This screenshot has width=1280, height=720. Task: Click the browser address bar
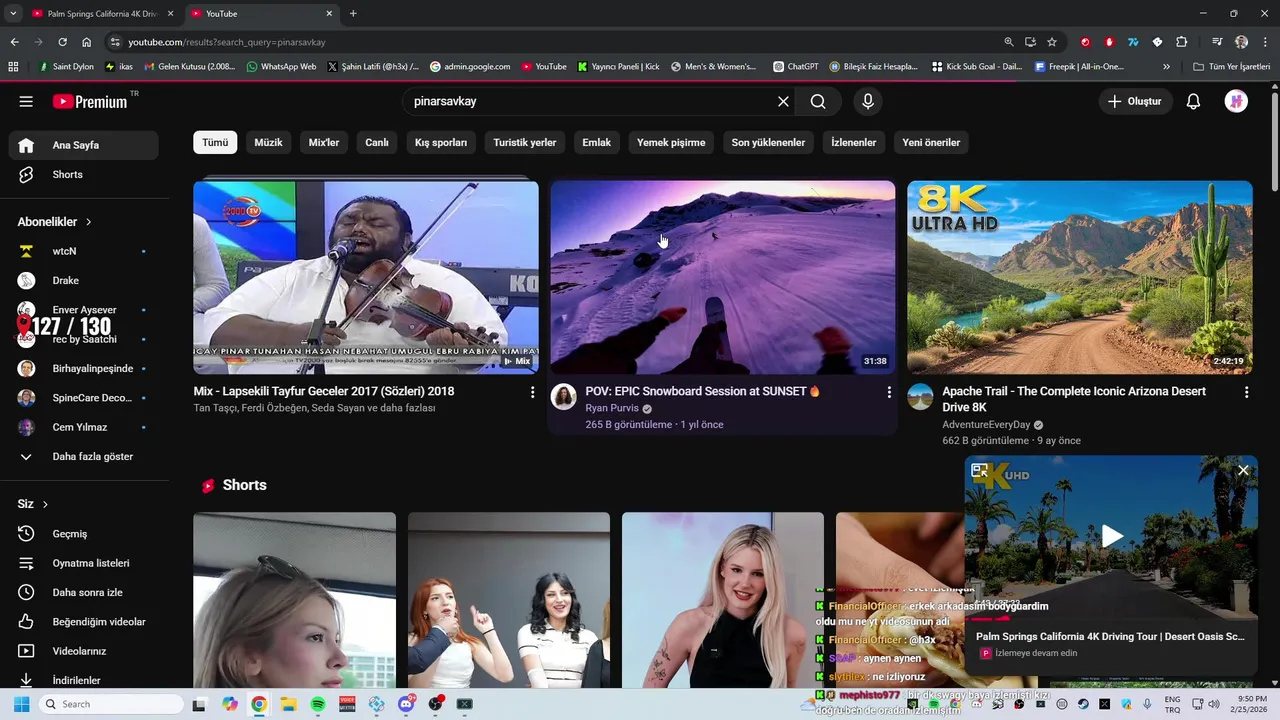pyautogui.click(x=560, y=42)
